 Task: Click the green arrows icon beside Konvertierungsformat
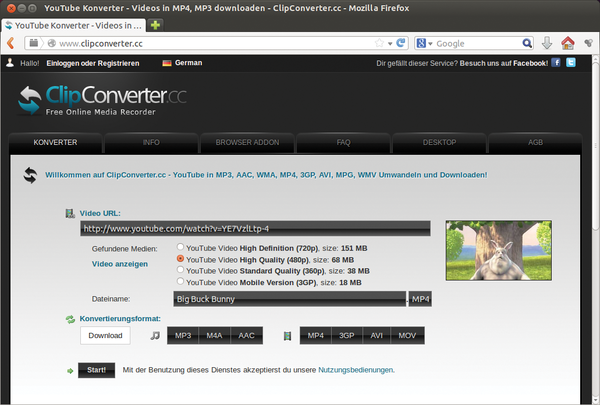pyautogui.click(x=70, y=319)
